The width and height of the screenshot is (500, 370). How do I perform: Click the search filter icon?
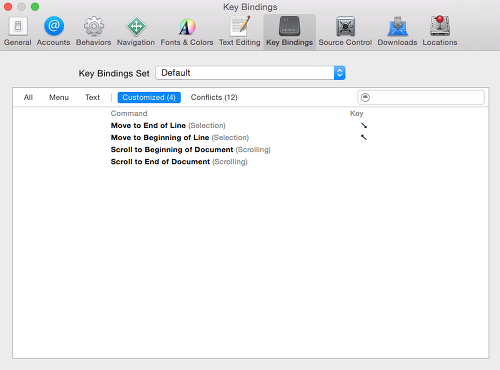(365, 97)
